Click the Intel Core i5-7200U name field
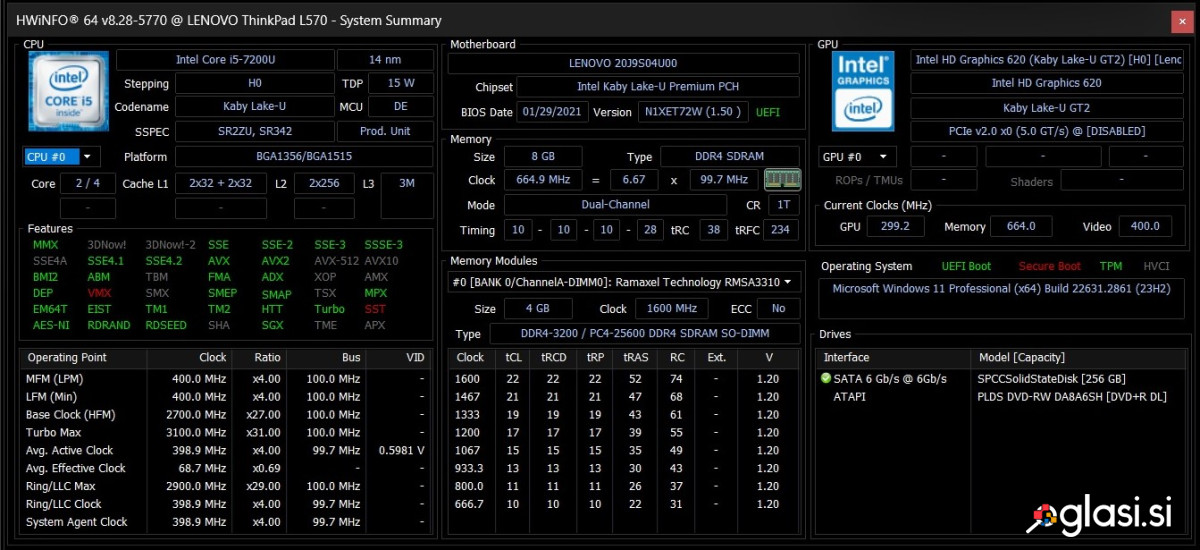 pos(253,60)
